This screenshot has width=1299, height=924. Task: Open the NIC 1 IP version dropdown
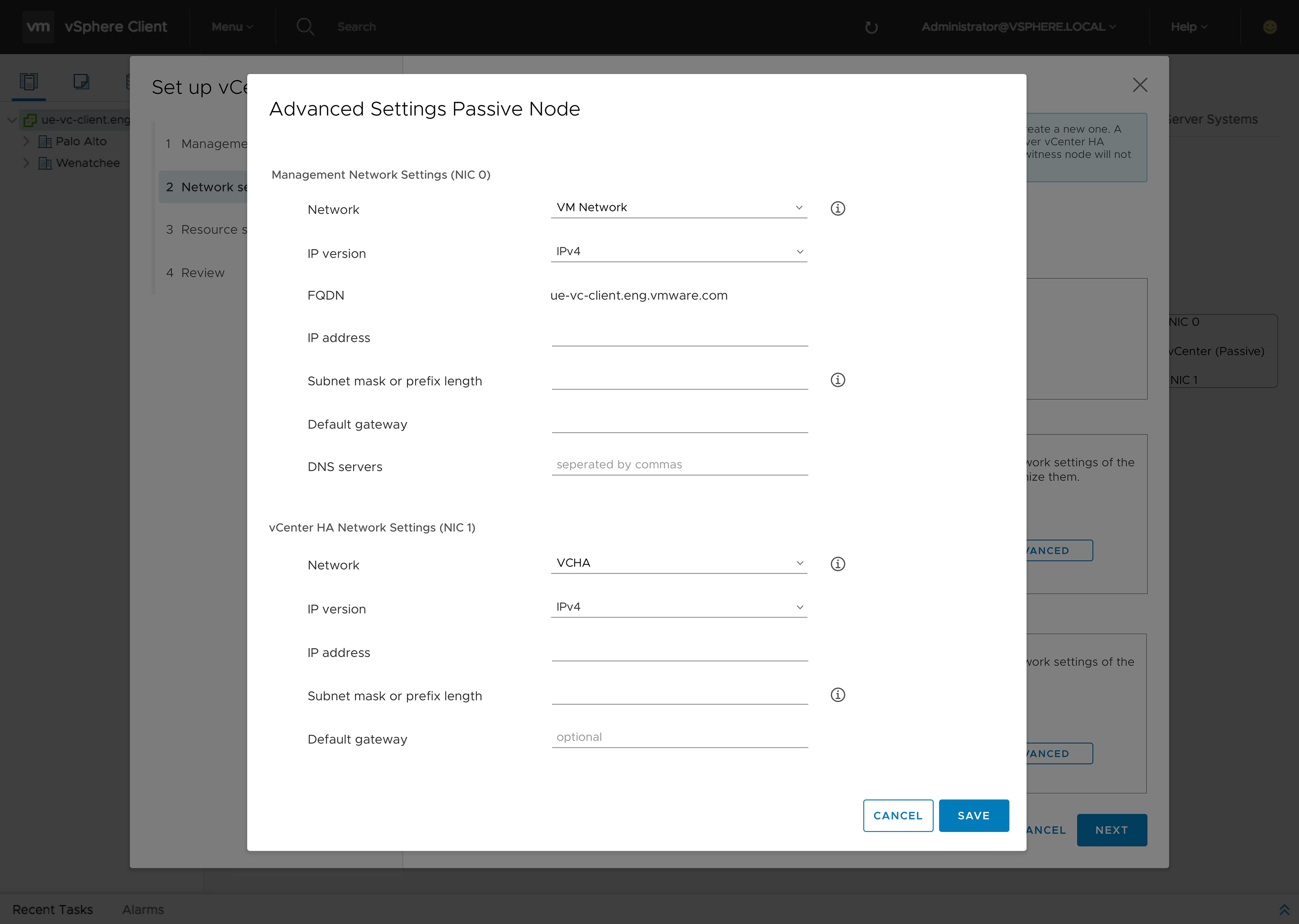[x=679, y=607]
